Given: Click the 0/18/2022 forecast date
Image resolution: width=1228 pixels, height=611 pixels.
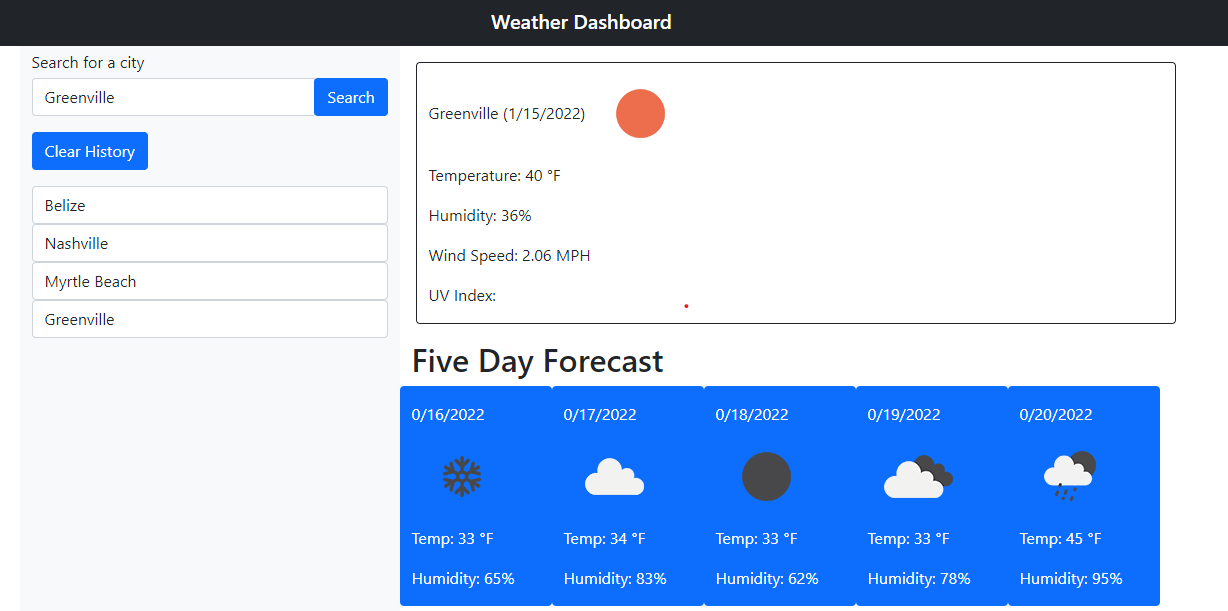Looking at the screenshot, I should click(x=752, y=414).
